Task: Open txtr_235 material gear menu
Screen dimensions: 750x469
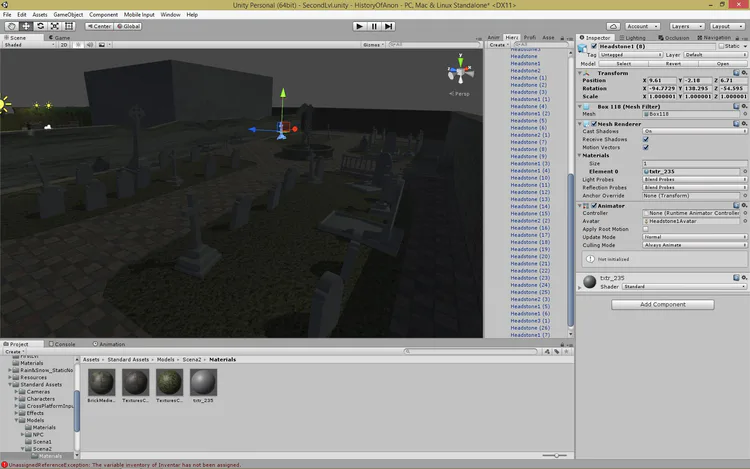Action: pyautogui.click(x=744, y=277)
